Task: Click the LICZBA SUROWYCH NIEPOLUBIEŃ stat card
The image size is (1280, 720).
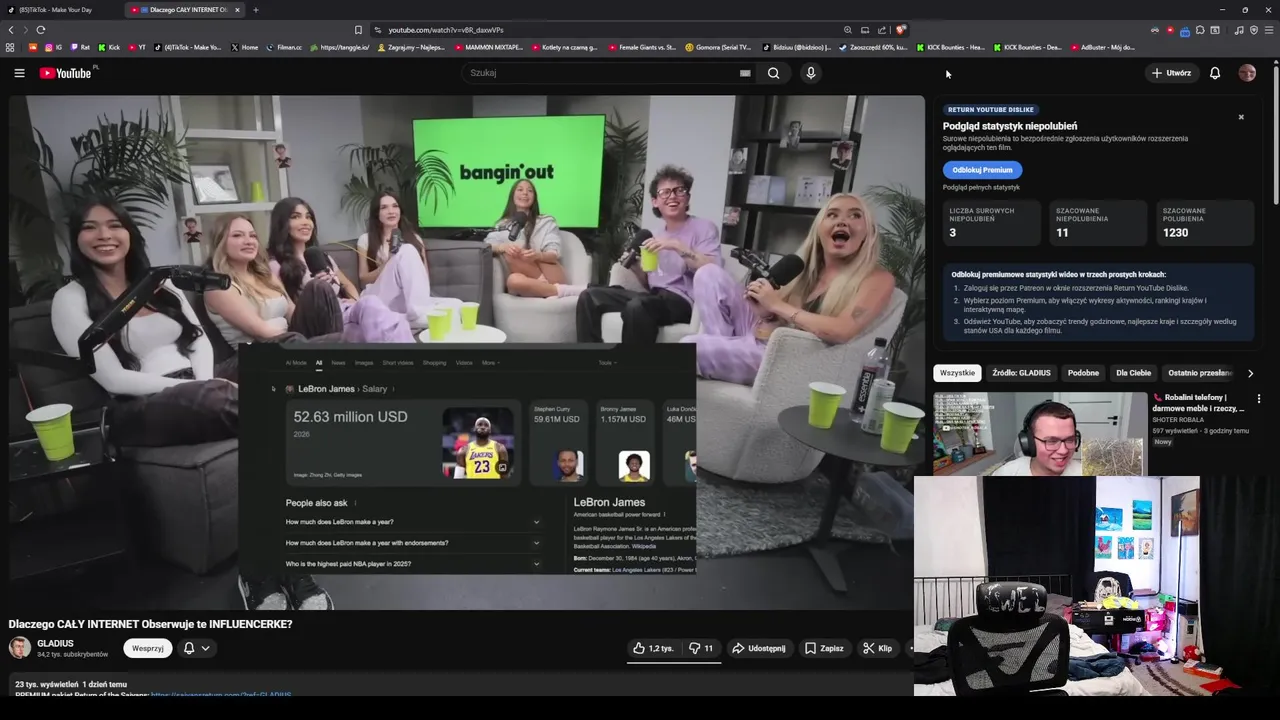Action: point(992,222)
